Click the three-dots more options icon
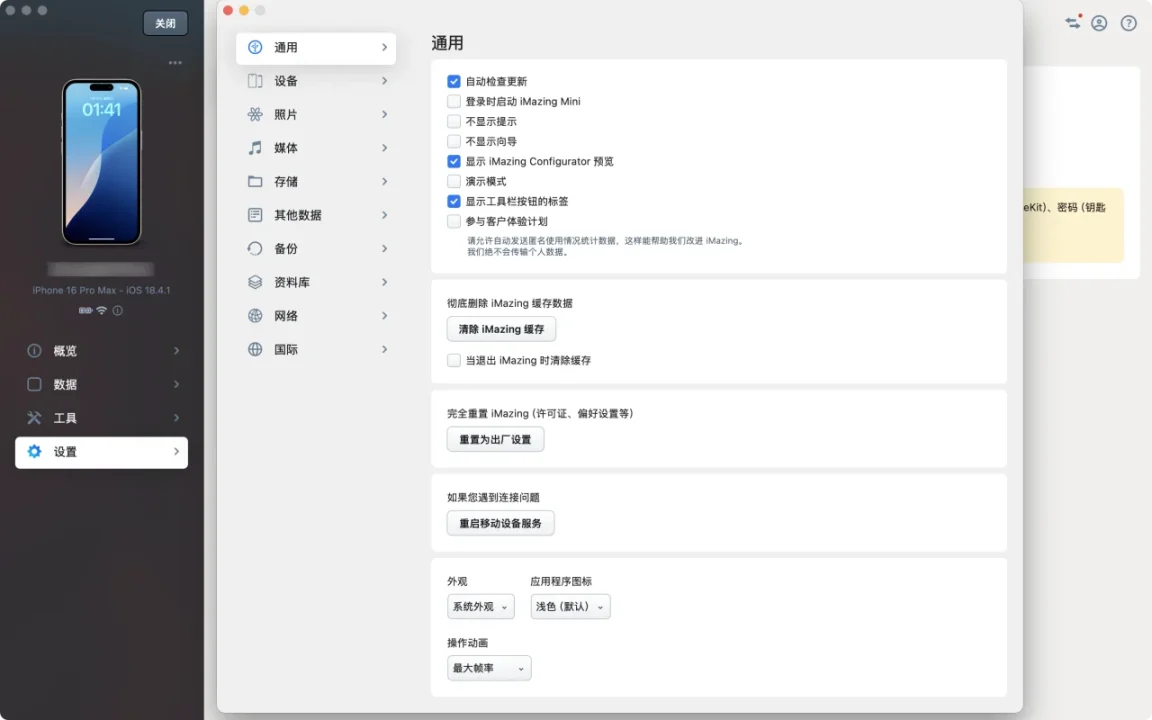The width and height of the screenshot is (1152, 720). pos(175,62)
